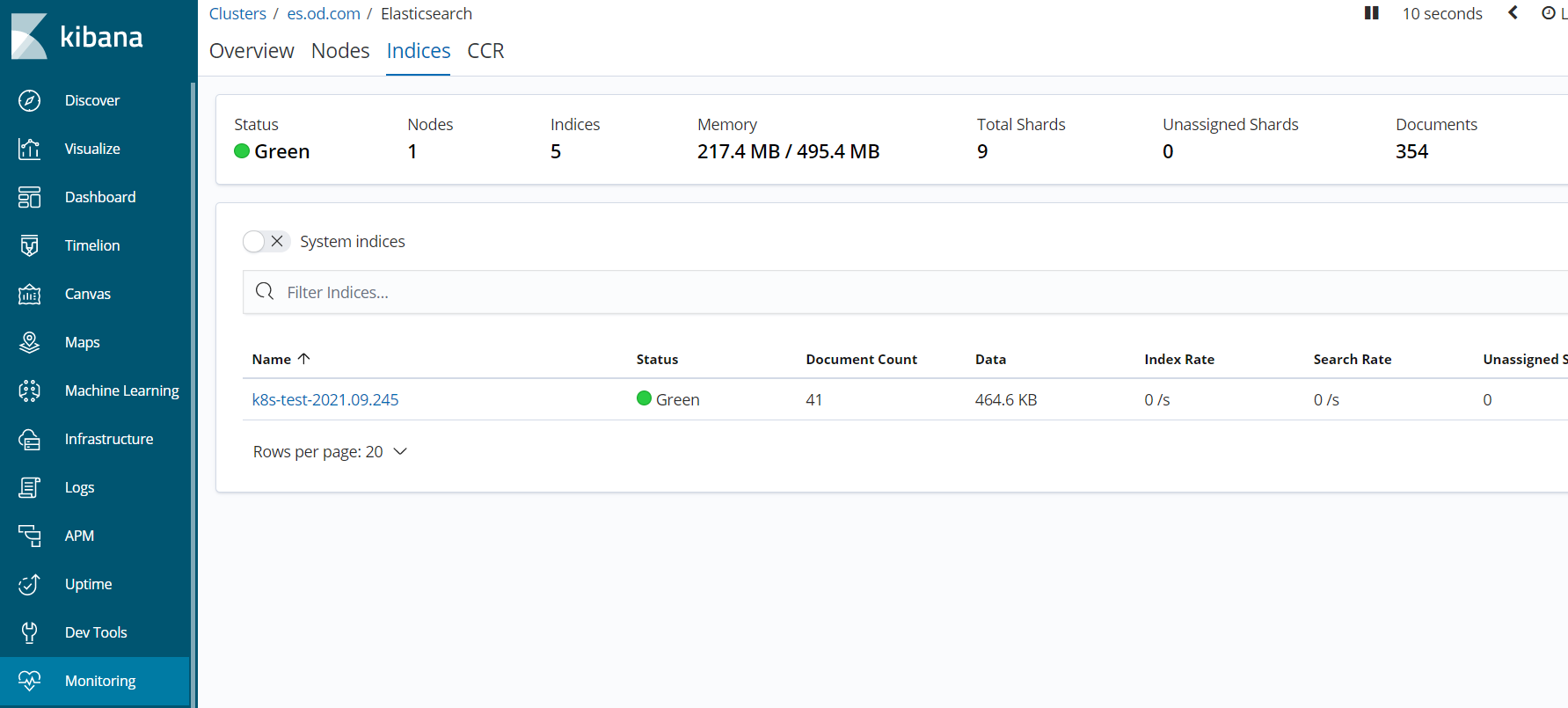
Task: Open APM menu entry
Action: point(79,536)
